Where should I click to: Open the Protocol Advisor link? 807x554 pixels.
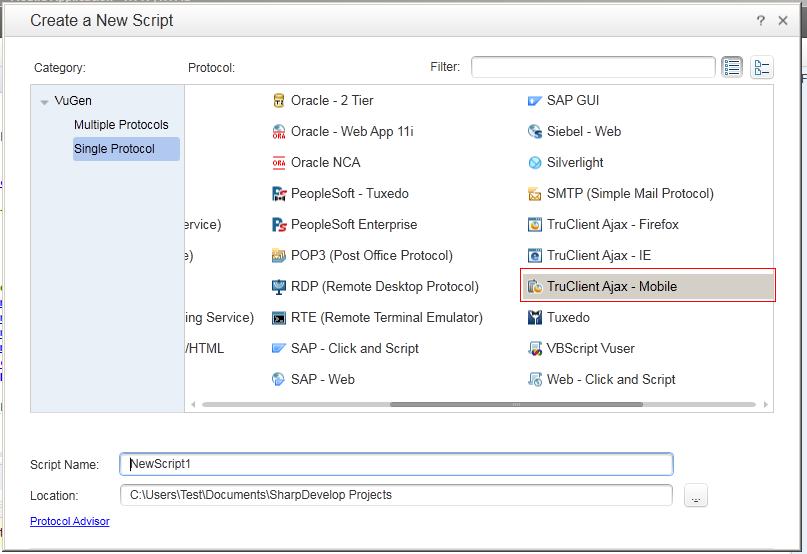pyautogui.click(x=69, y=521)
